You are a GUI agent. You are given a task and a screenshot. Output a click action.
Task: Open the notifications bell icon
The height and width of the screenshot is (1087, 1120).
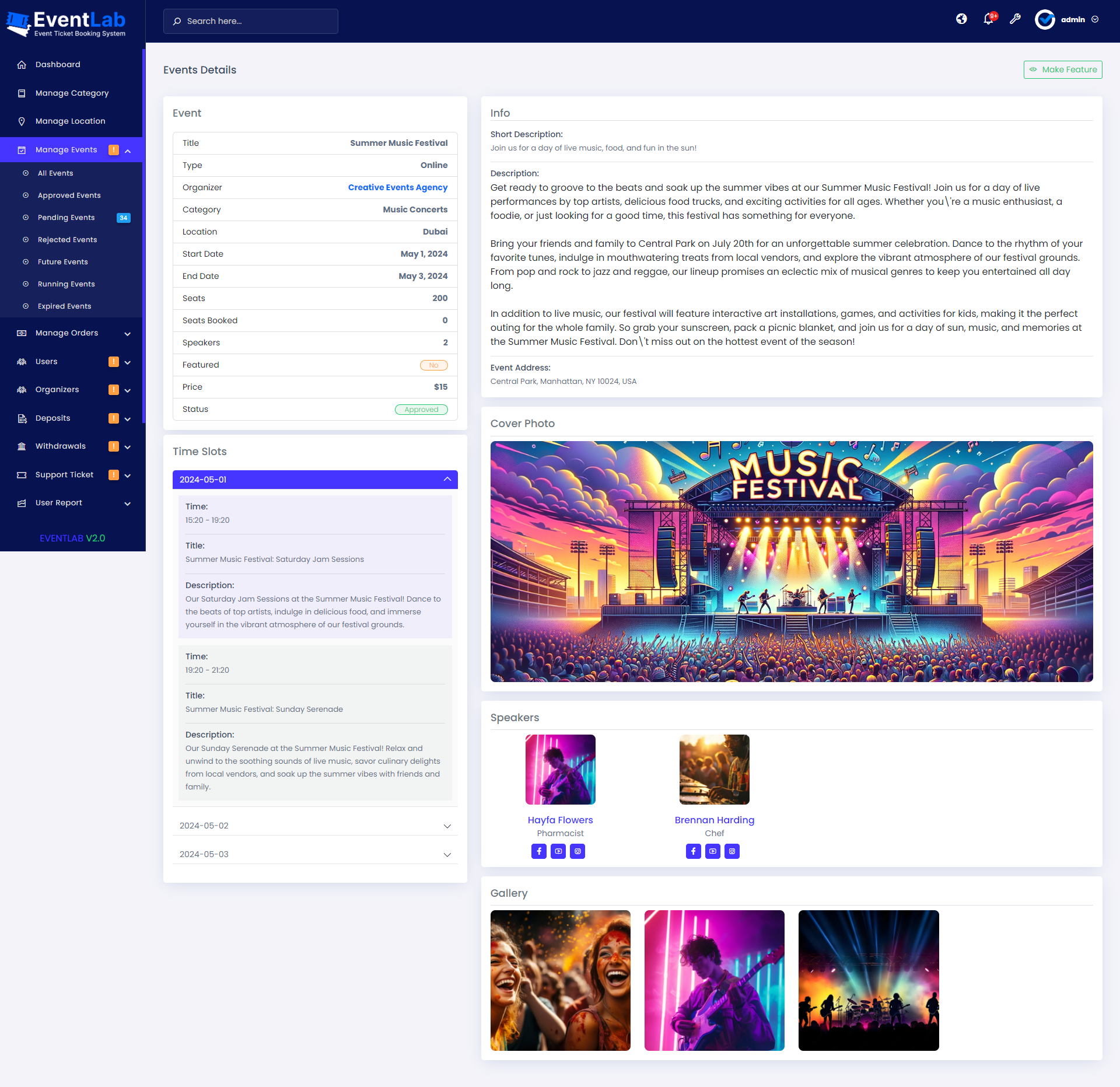988,19
